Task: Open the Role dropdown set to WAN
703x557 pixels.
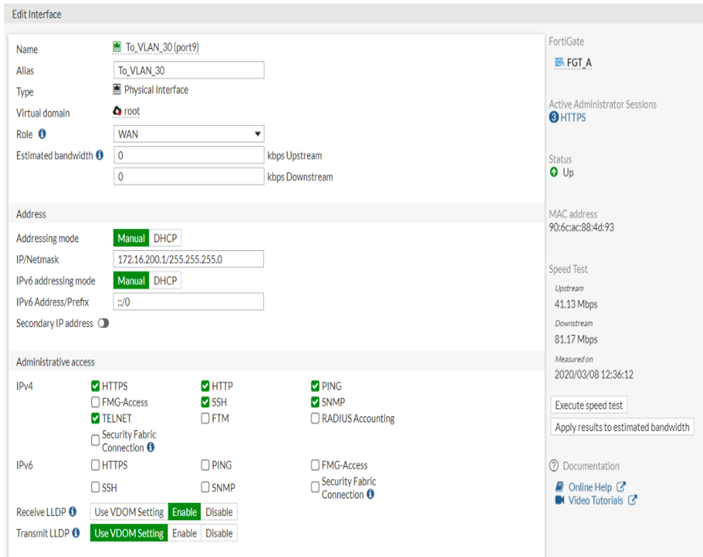Action: click(189, 134)
